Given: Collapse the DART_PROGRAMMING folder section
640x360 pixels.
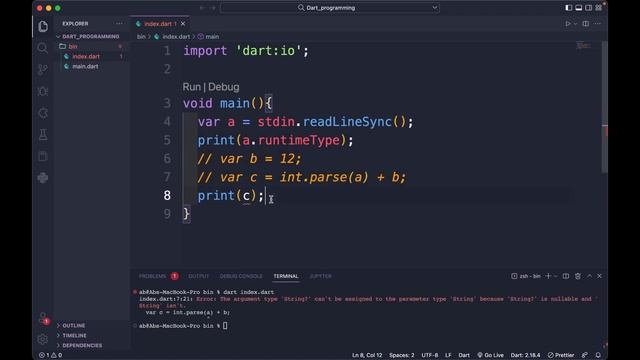Looking at the screenshot, I should [88, 36].
